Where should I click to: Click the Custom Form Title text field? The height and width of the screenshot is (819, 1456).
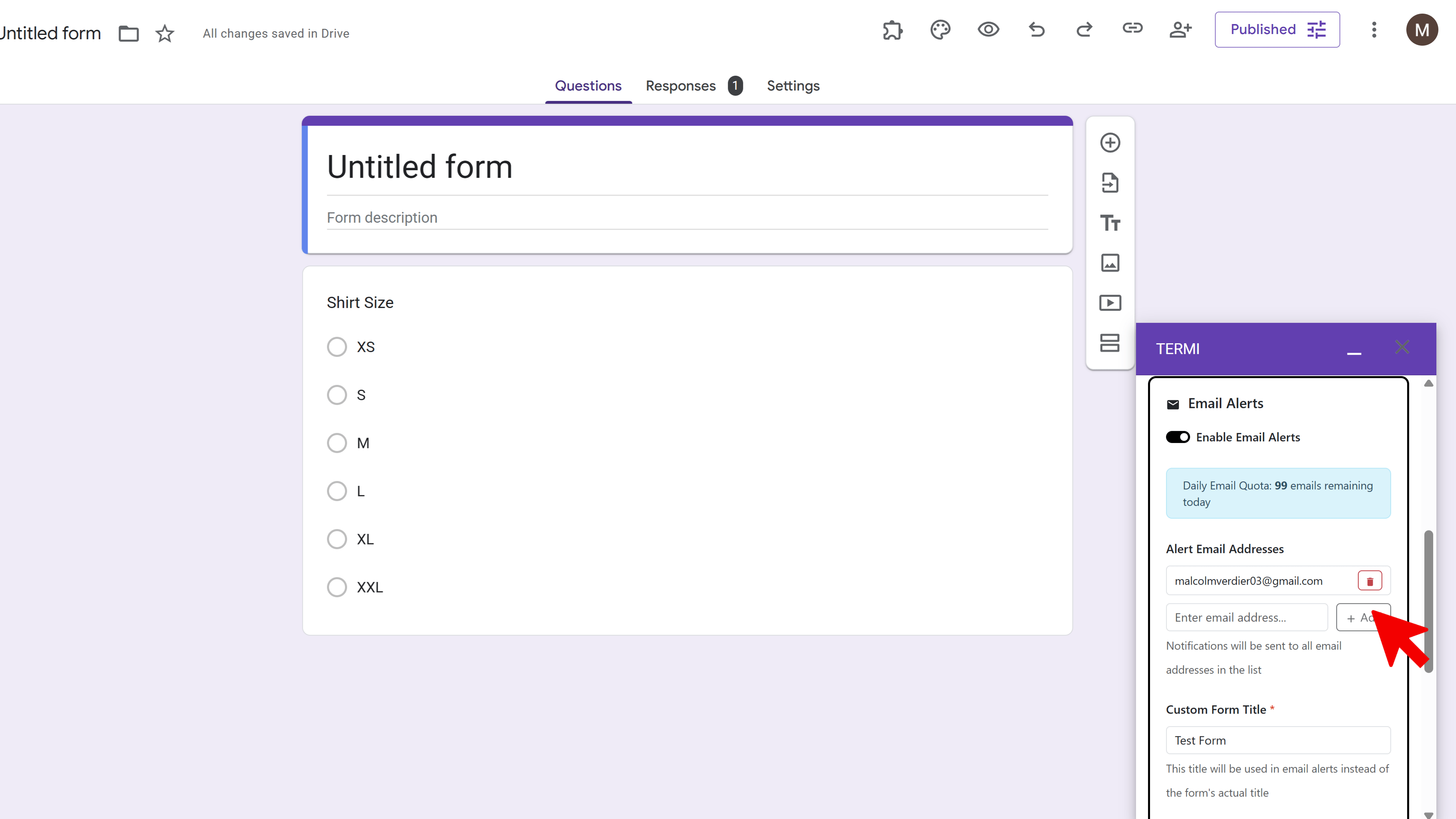click(x=1278, y=740)
